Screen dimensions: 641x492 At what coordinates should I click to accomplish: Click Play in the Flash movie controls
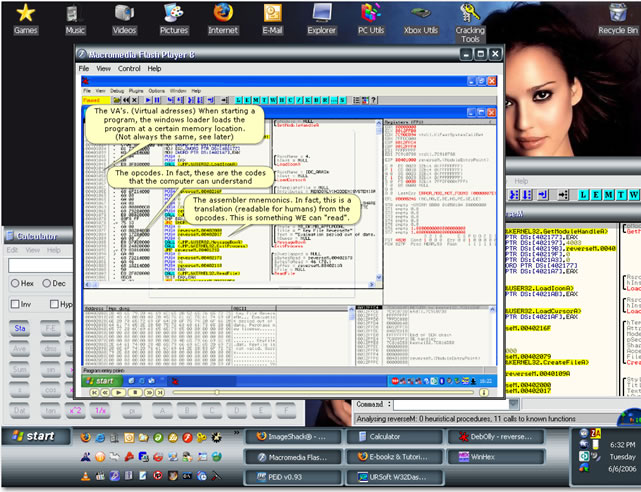coord(119,392)
